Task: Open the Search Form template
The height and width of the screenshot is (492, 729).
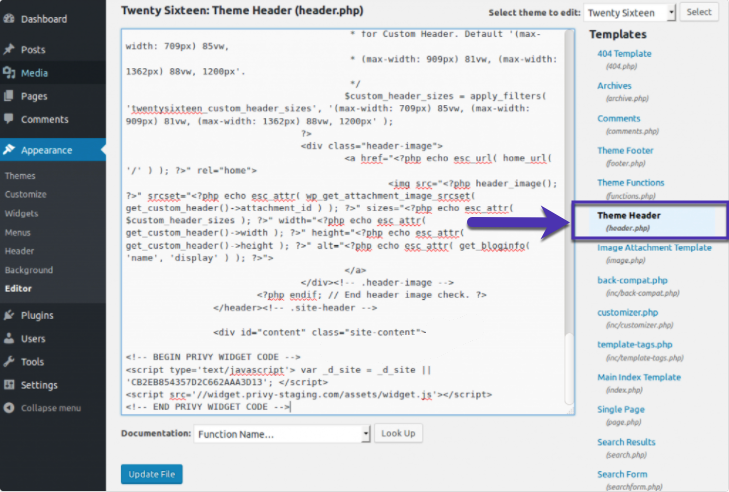Action: 622,474
